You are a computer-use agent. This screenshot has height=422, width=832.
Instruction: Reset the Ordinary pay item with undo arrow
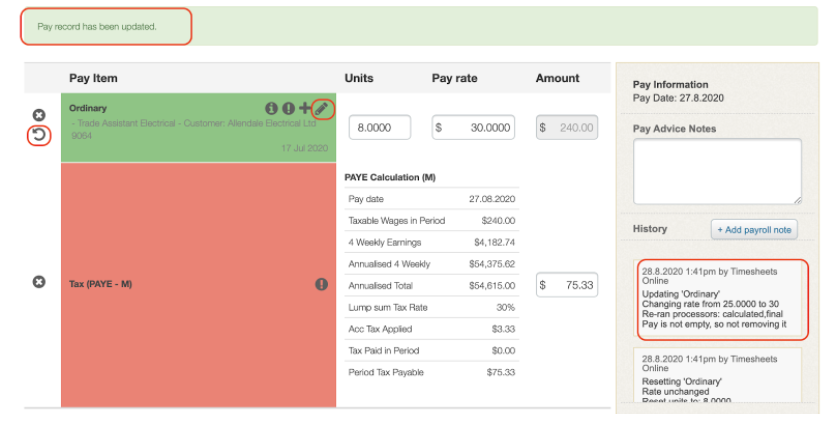click(x=39, y=135)
